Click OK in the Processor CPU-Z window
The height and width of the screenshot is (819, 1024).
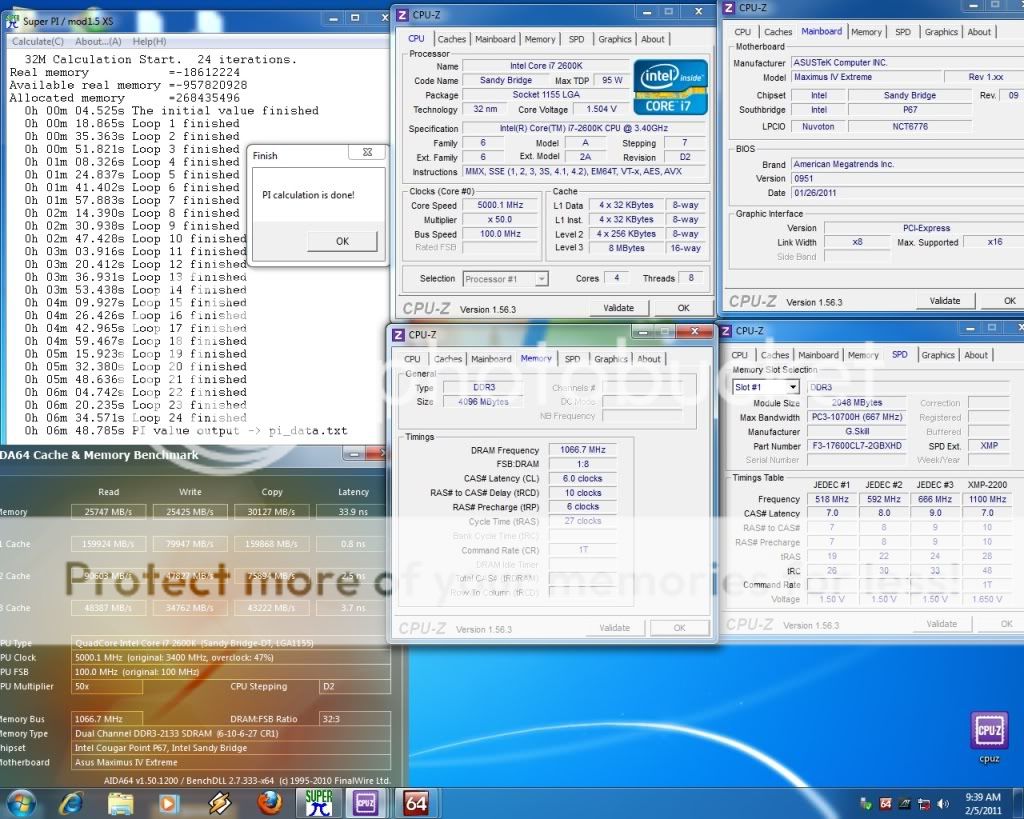tap(683, 308)
